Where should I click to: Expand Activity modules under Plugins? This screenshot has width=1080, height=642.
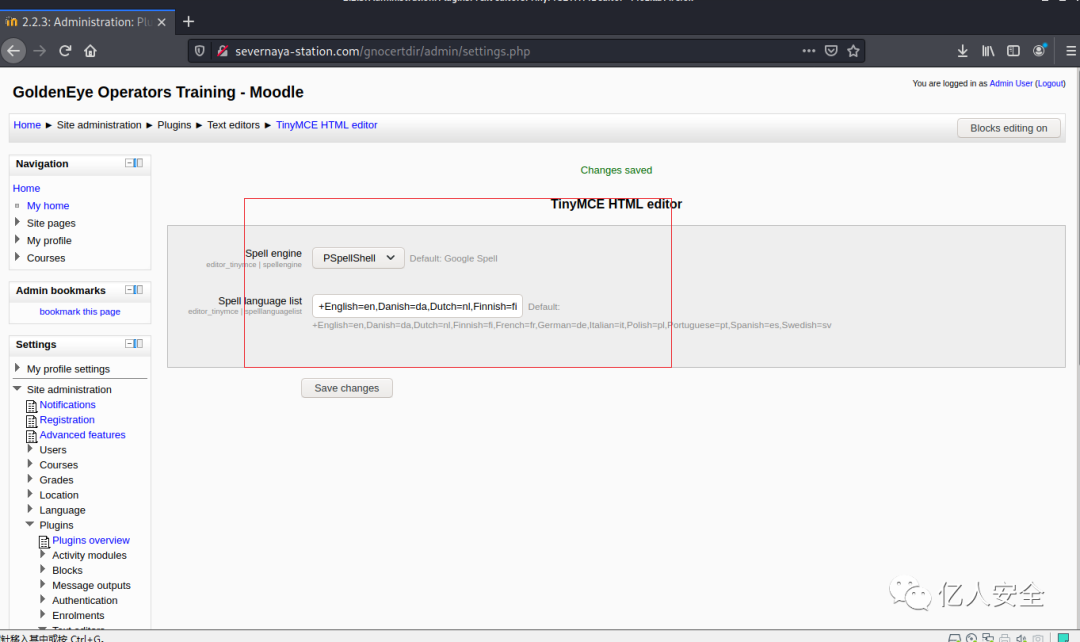(x=43, y=554)
